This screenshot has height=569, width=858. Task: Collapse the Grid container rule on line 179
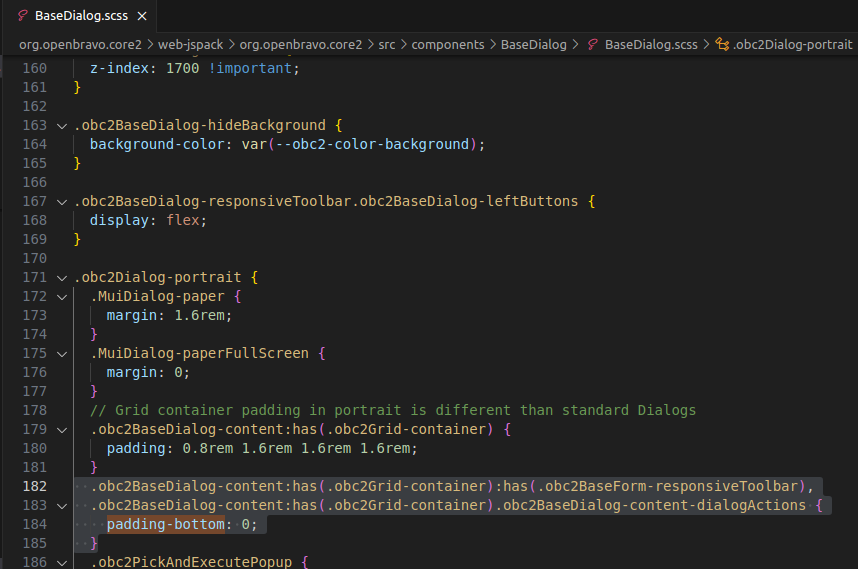point(62,430)
